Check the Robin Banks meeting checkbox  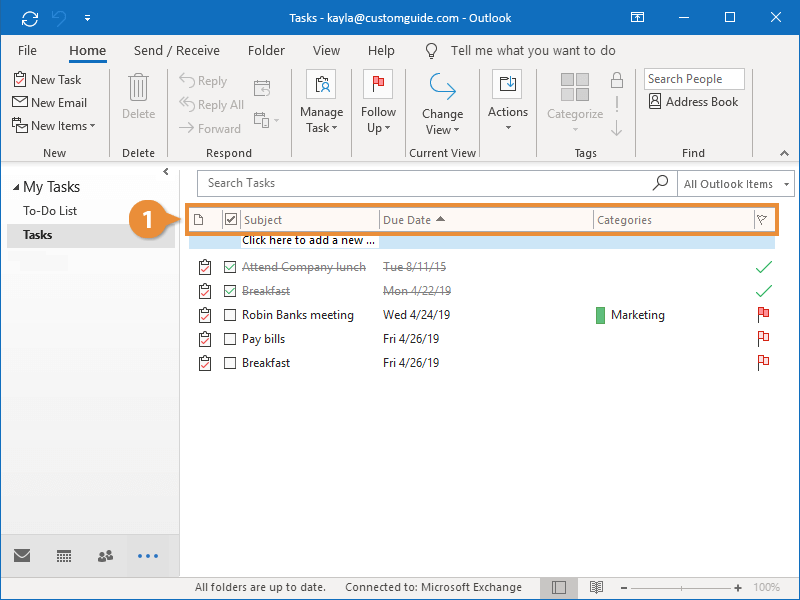tap(230, 315)
